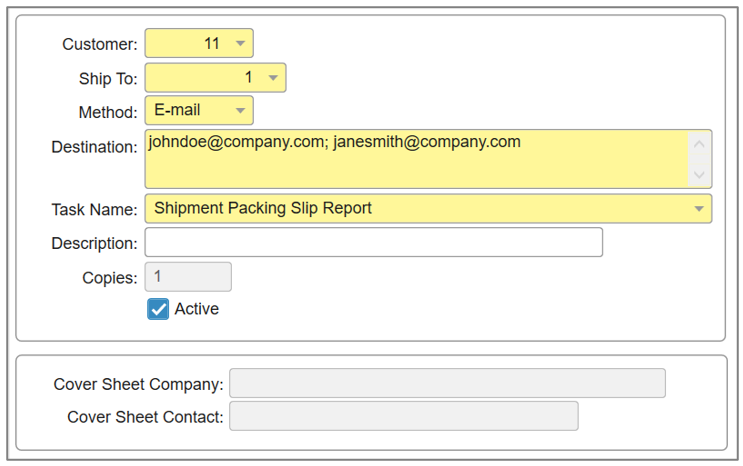This screenshot has height=466, width=743.
Task: Click the Shipment Packing Slip Report text
Action: click(x=263, y=209)
